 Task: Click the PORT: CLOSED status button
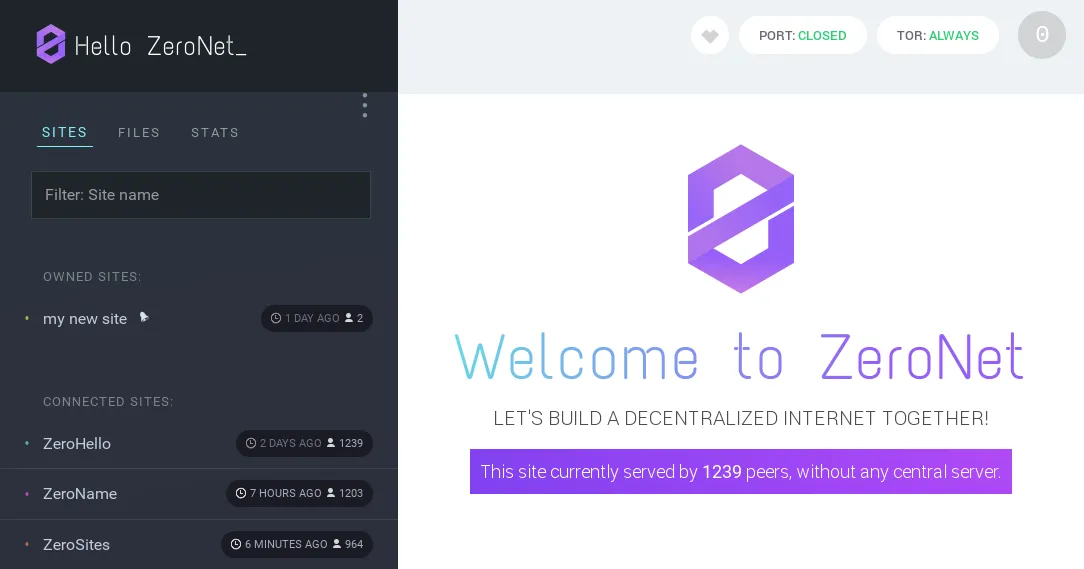click(x=803, y=35)
